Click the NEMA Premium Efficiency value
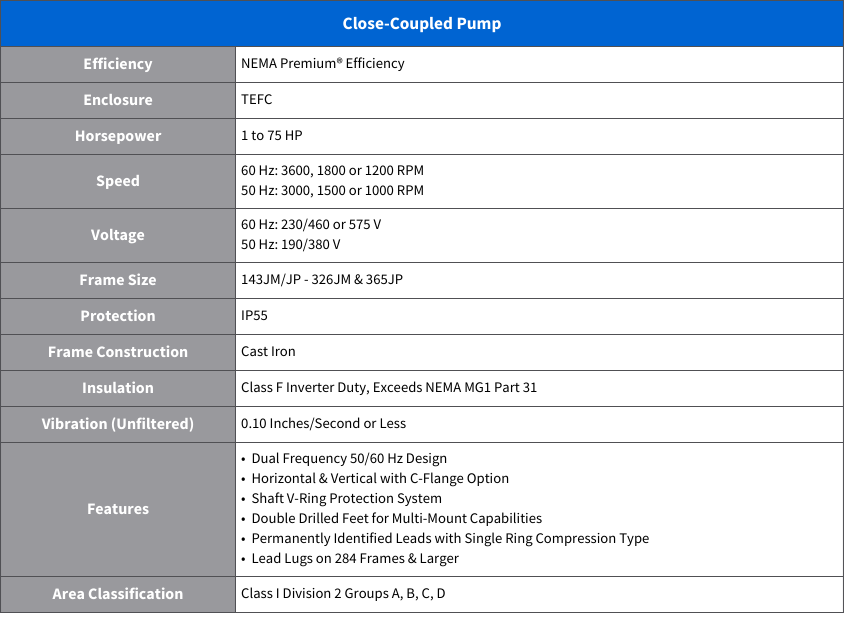 click(x=323, y=64)
